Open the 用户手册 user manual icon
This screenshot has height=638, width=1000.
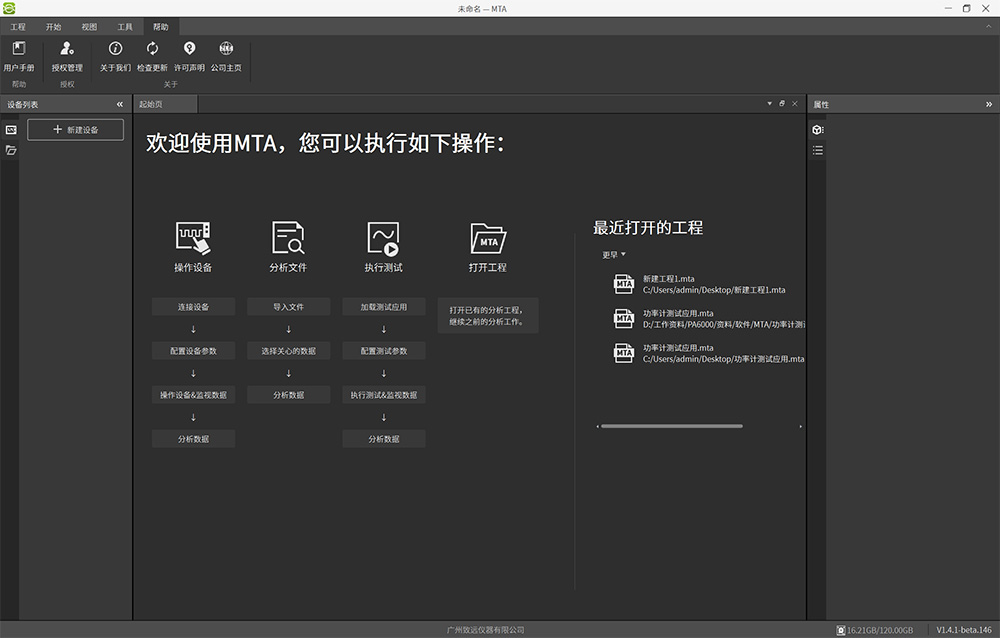pyautogui.click(x=18, y=49)
